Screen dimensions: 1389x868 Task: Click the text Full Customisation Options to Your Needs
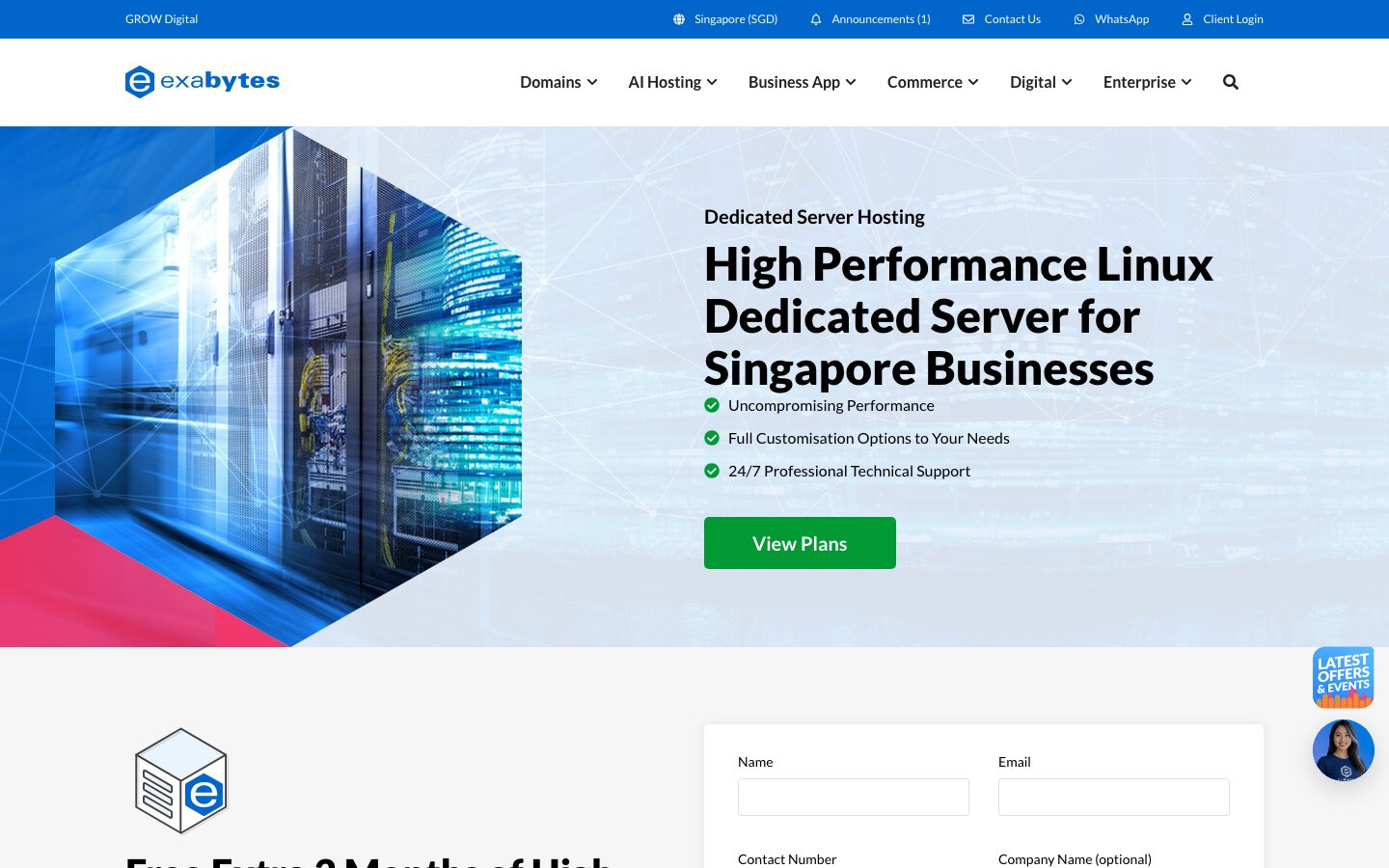pyautogui.click(x=868, y=439)
